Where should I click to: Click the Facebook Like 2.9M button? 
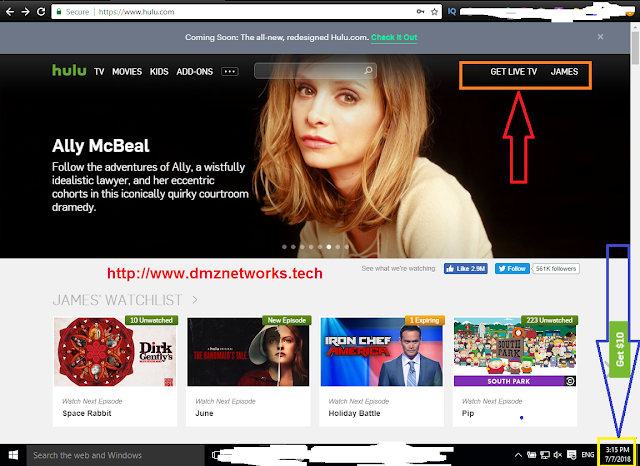coord(466,269)
